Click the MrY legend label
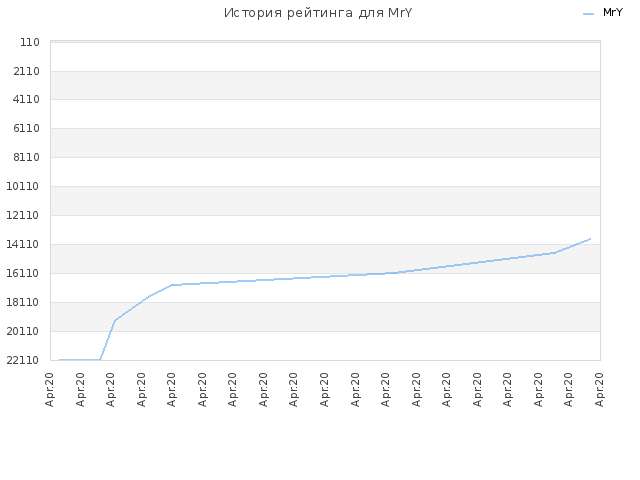 point(613,13)
